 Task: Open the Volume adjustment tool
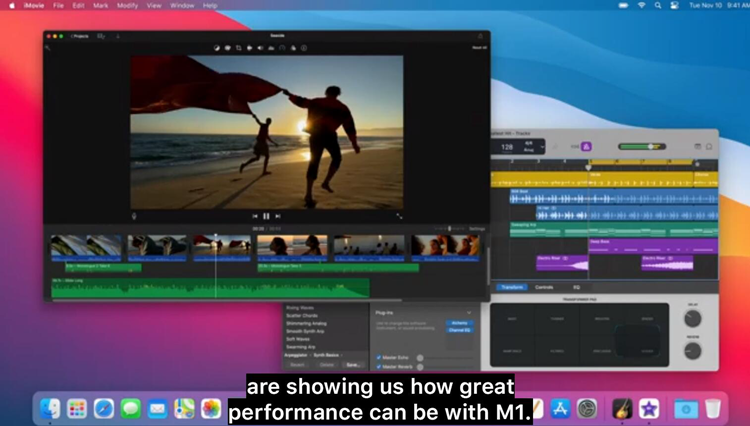(x=260, y=48)
